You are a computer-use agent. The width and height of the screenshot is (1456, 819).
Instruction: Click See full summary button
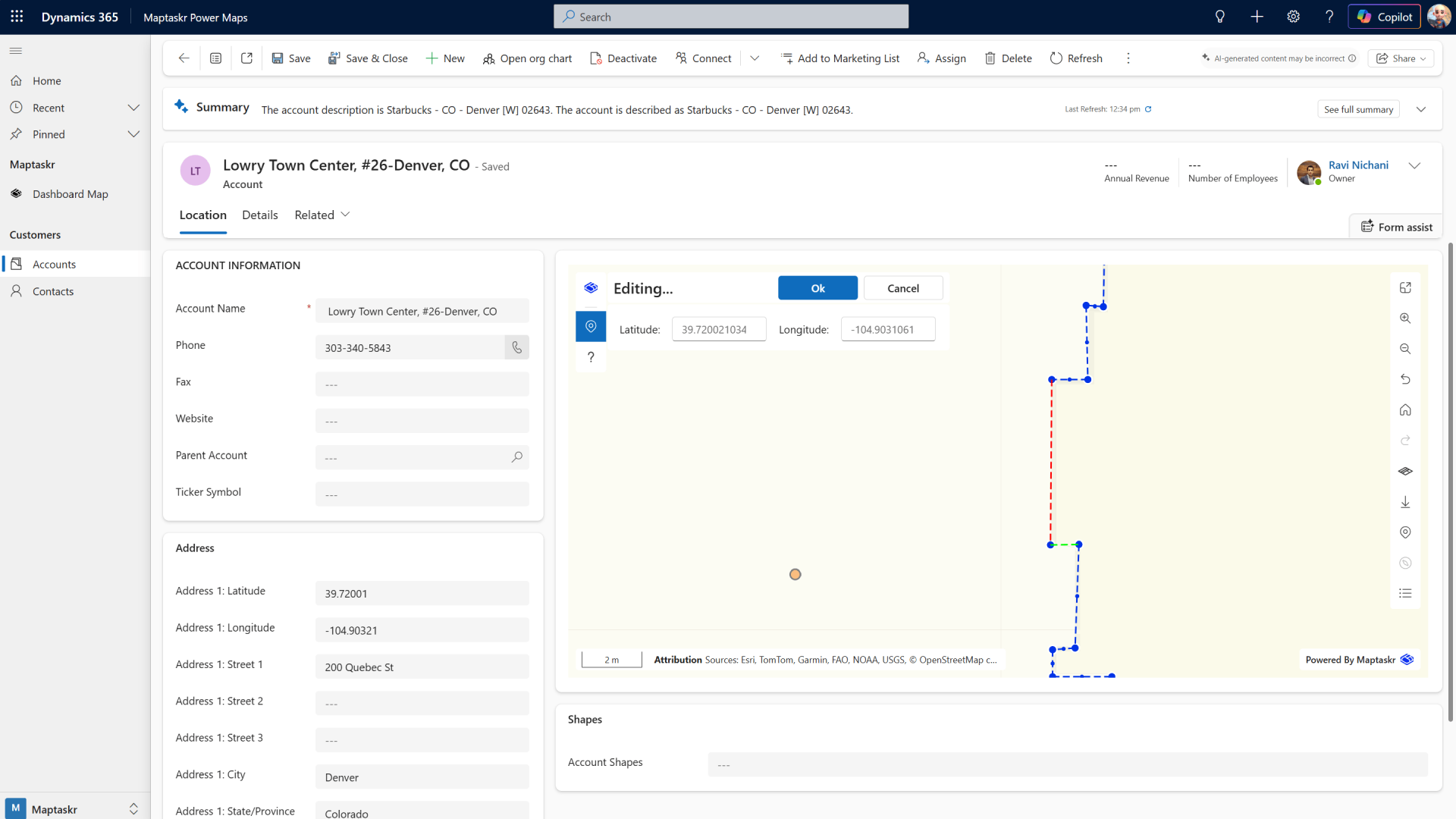[1358, 109]
